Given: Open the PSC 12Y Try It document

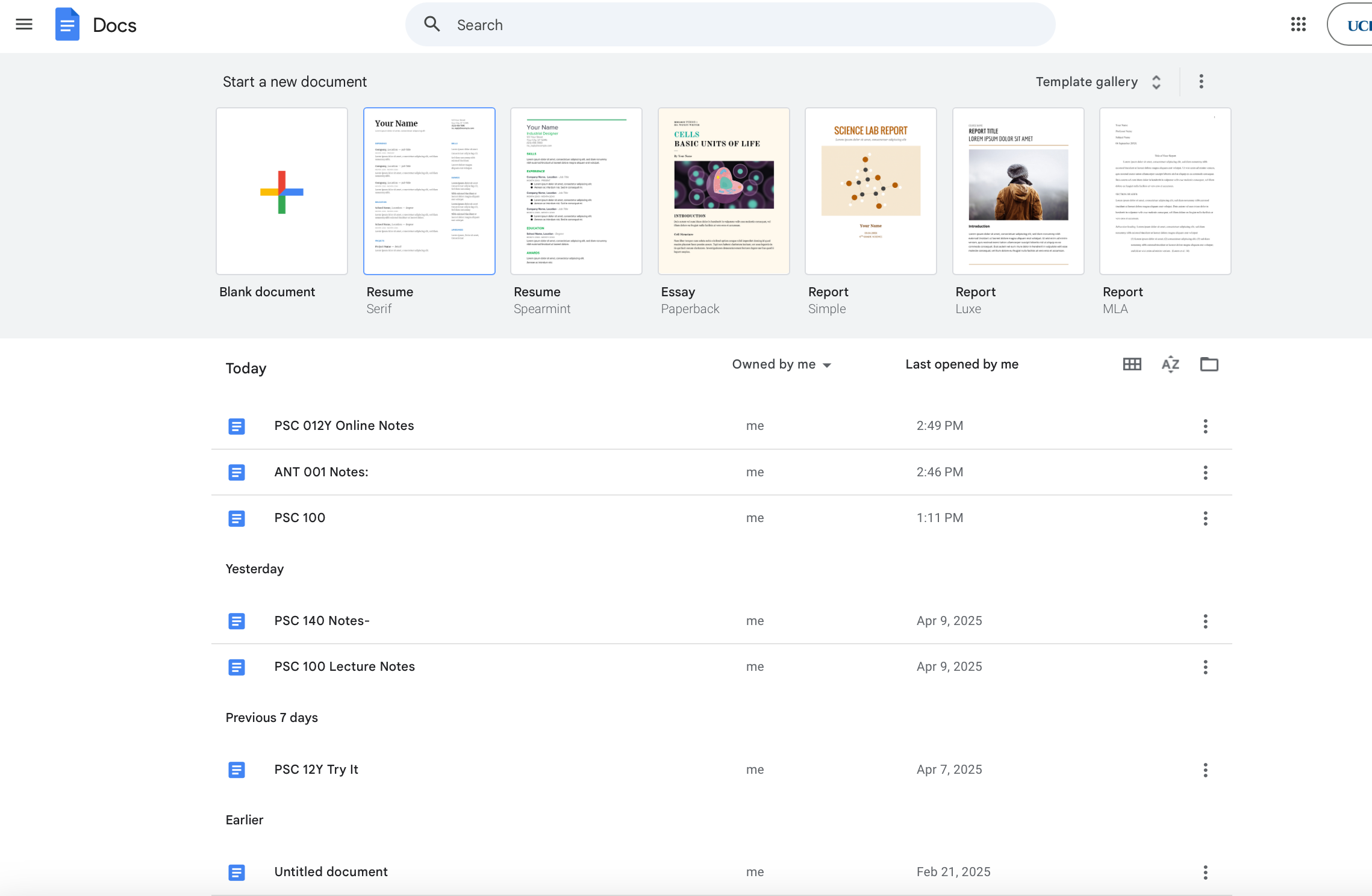Looking at the screenshot, I should click(316, 770).
